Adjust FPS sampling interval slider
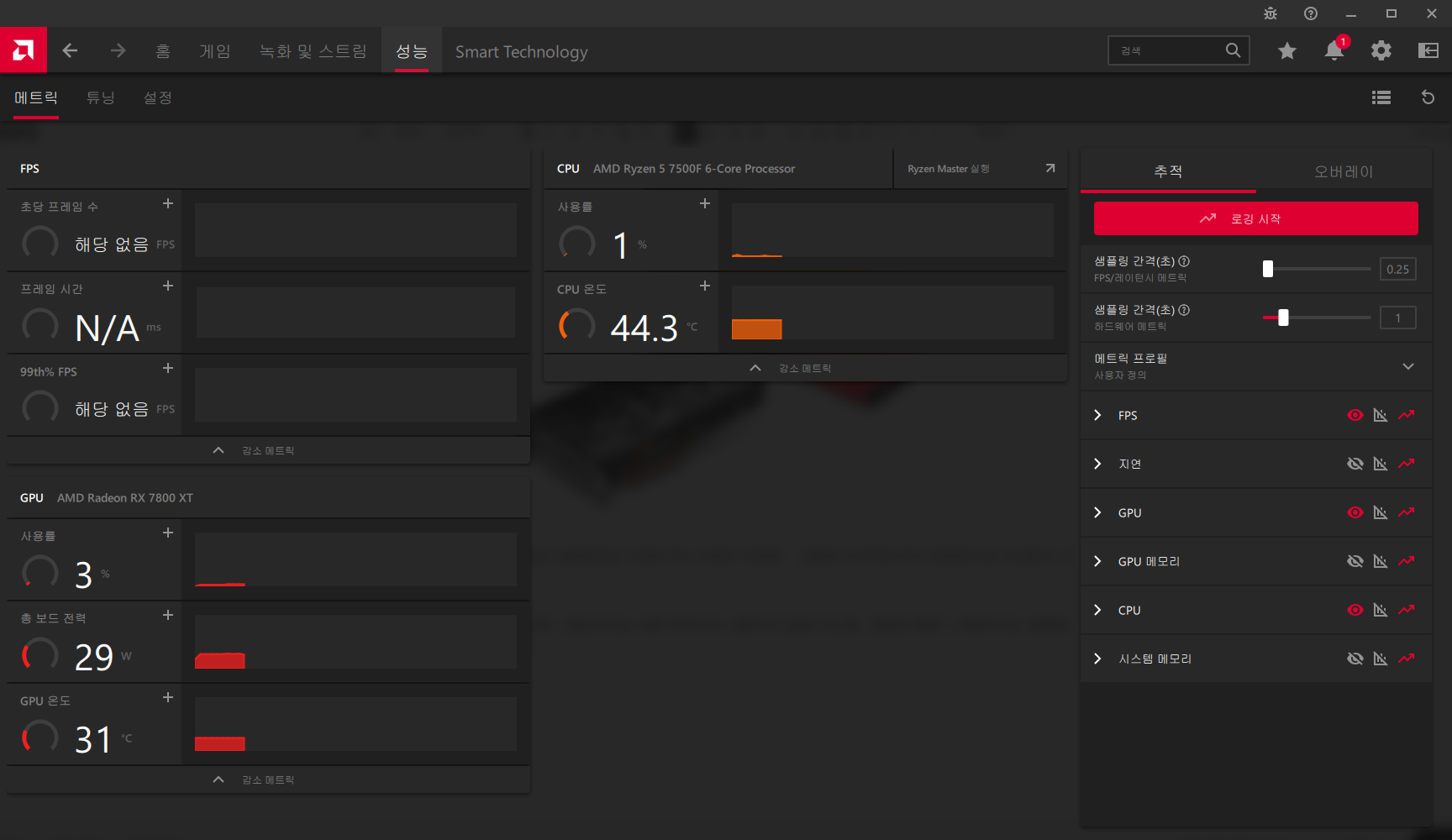The image size is (1452, 840). click(x=1317, y=269)
